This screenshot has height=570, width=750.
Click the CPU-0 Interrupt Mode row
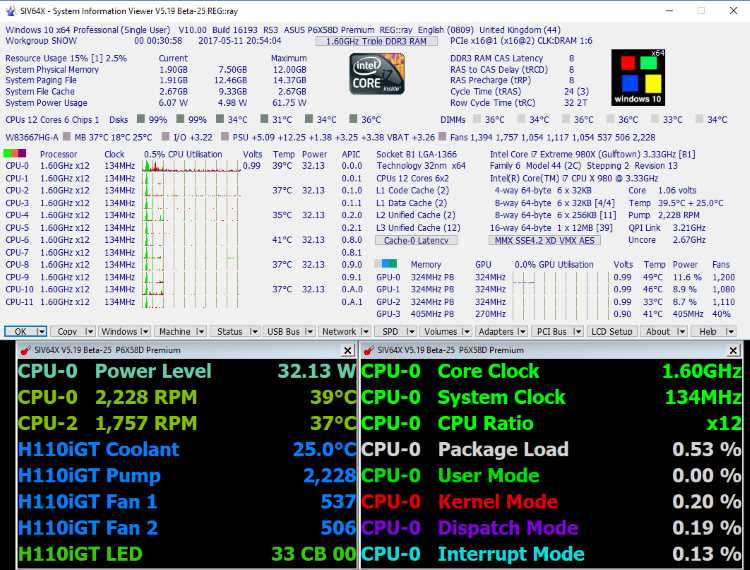(551, 554)
